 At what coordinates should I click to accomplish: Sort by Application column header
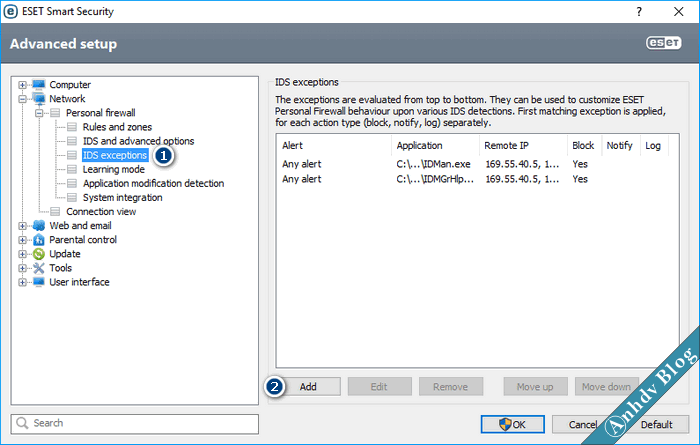tap(435, 146)
